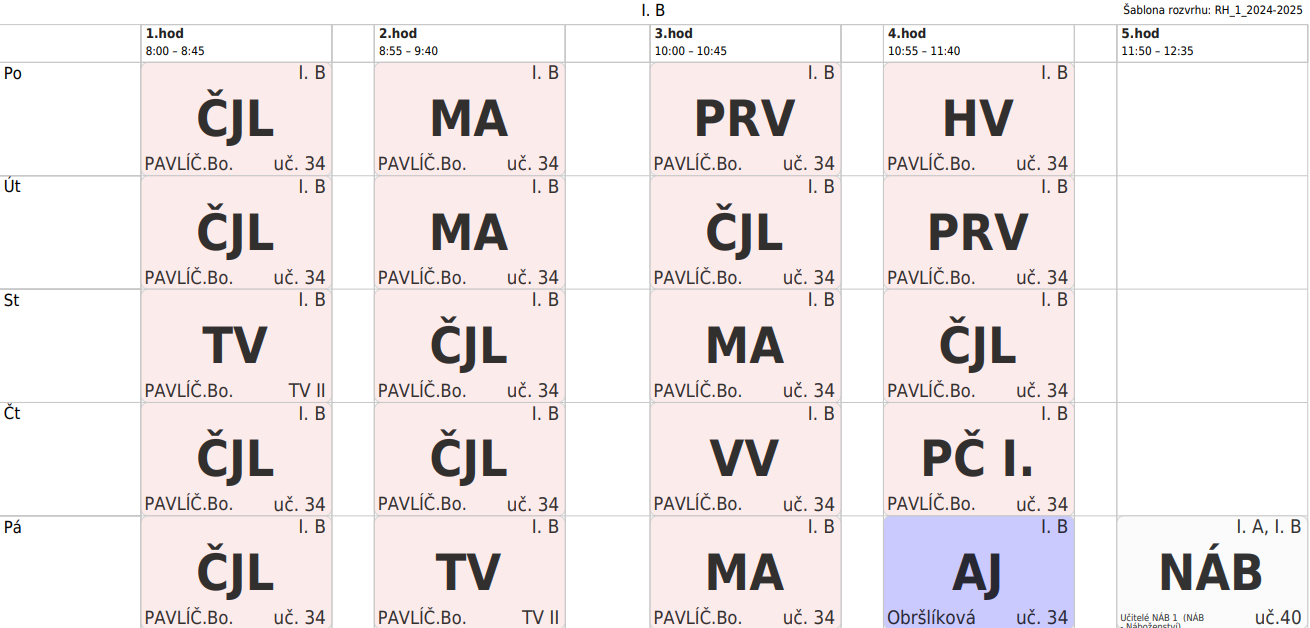
Task: Select Monday third-hour PRV lesson
Action: [745, 119]
